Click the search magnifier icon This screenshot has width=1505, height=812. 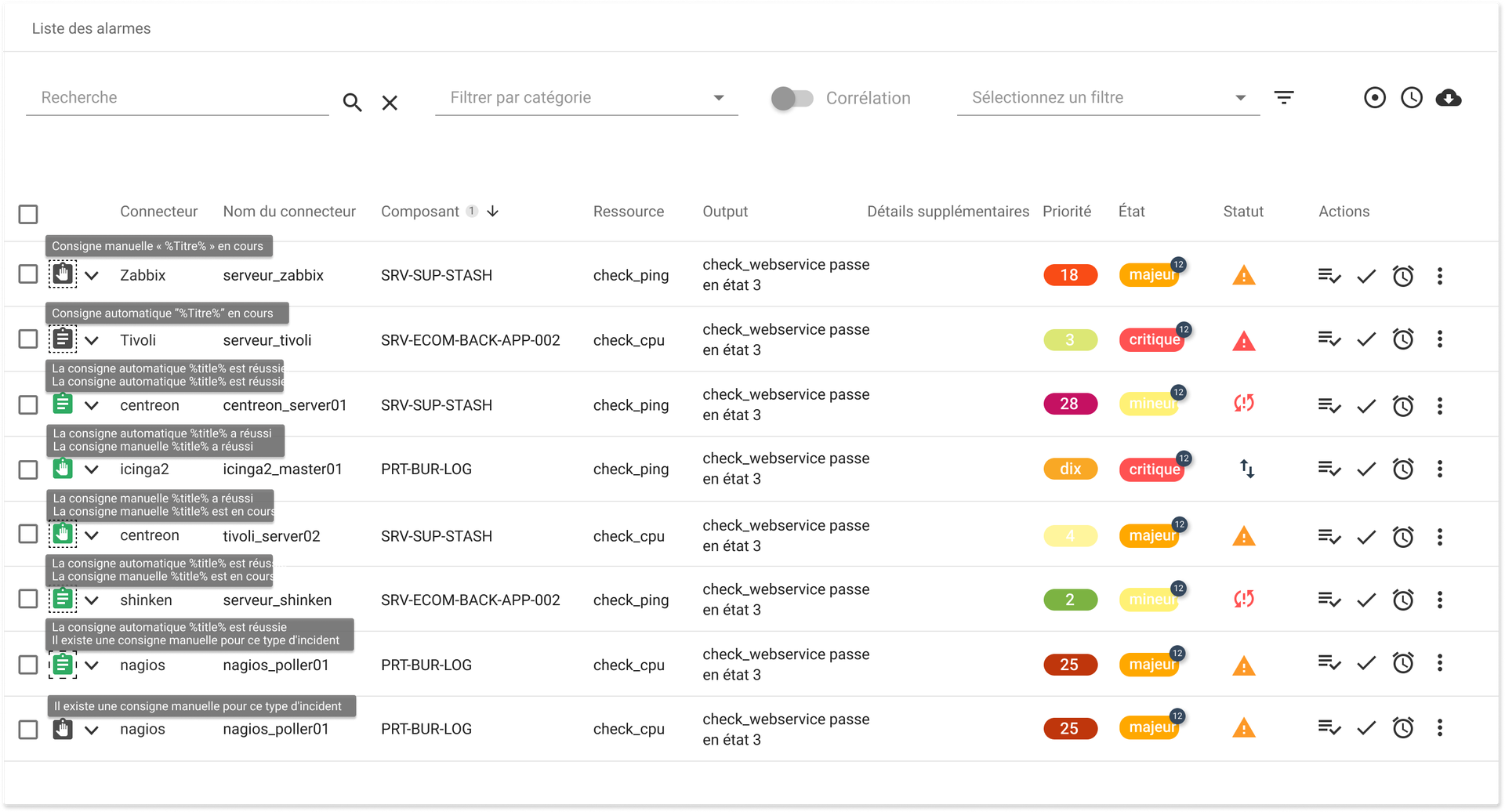pyautogui.click(x=352, y=103)
